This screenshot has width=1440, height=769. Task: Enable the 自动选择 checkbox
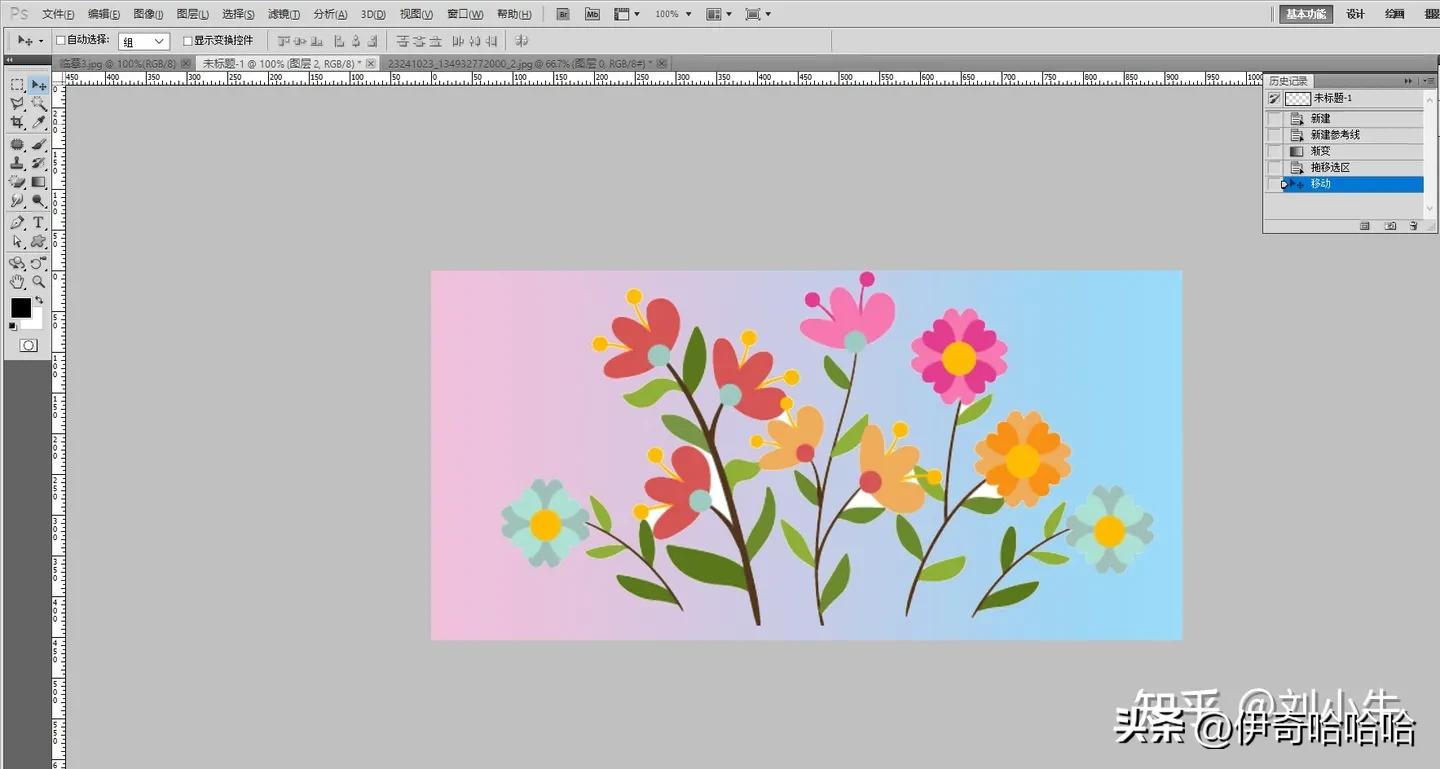click(x=61, y=41)
